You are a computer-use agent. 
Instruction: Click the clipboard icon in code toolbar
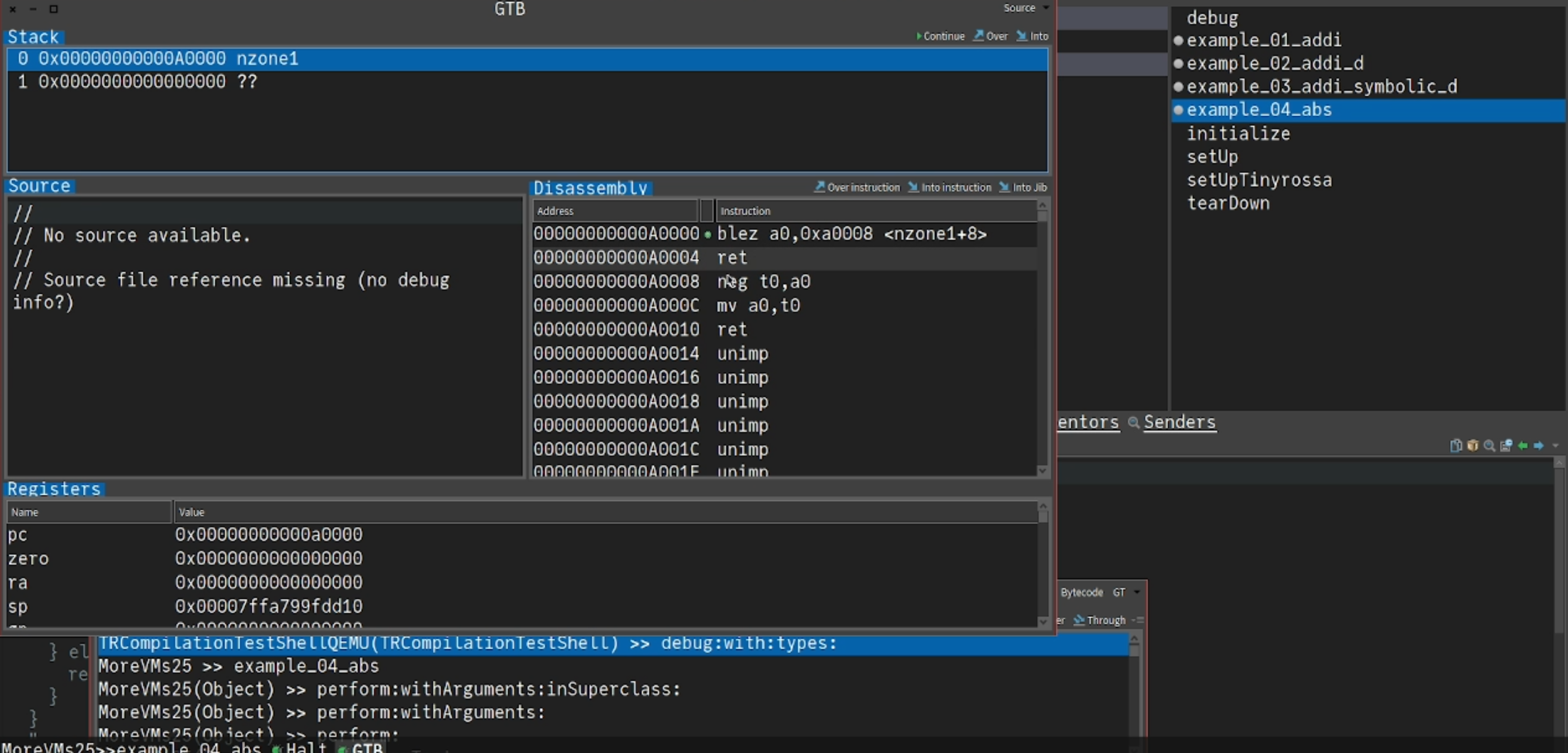(x=1456, y=446)
